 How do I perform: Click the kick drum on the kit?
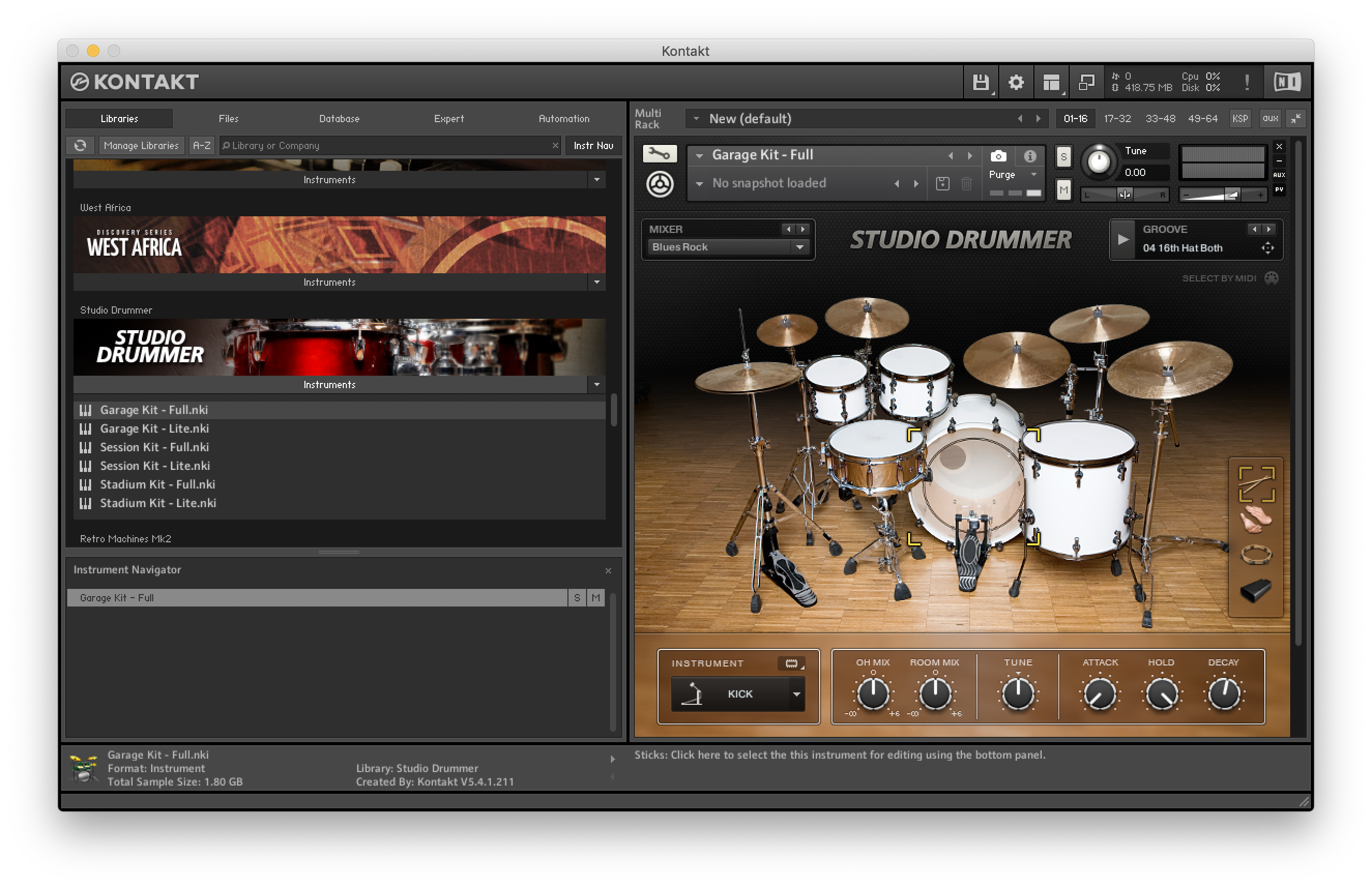tap(973, 486)
